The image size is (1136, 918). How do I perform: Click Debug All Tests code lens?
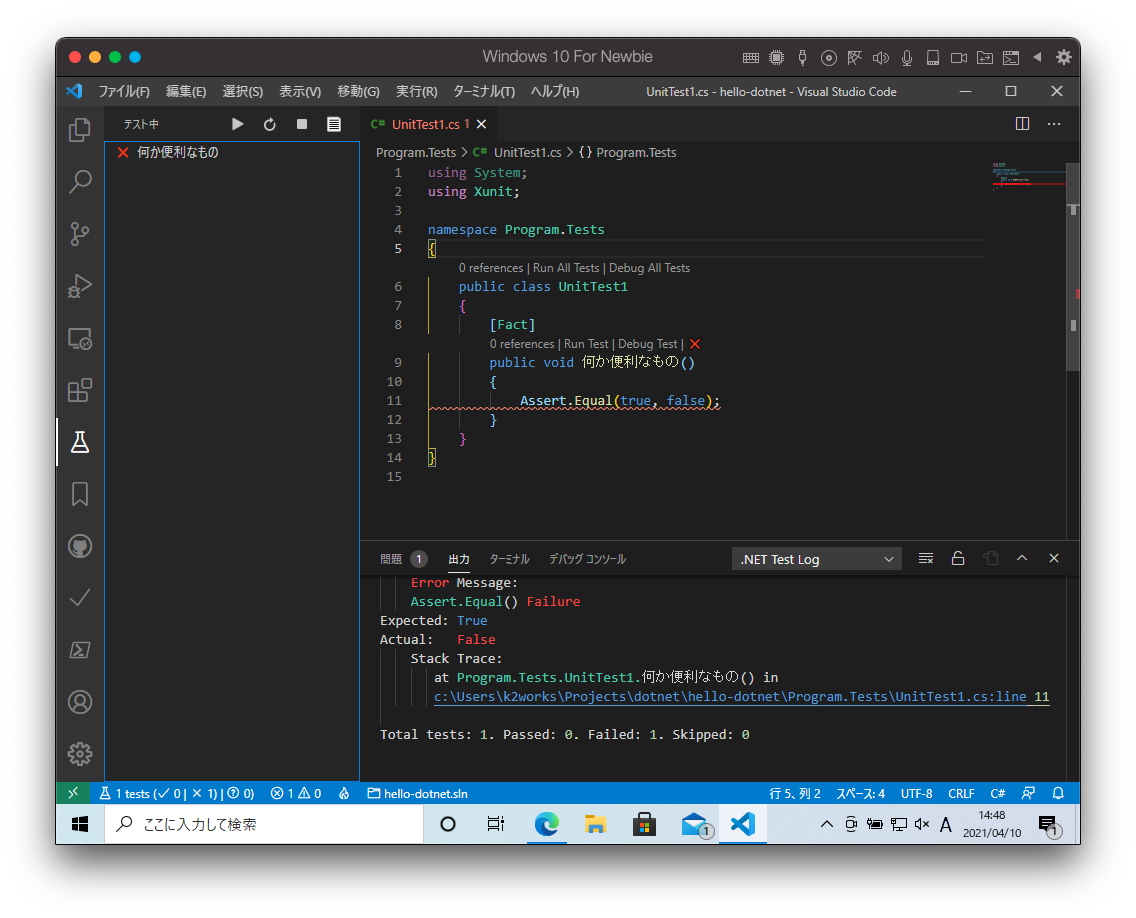[649, 268]
